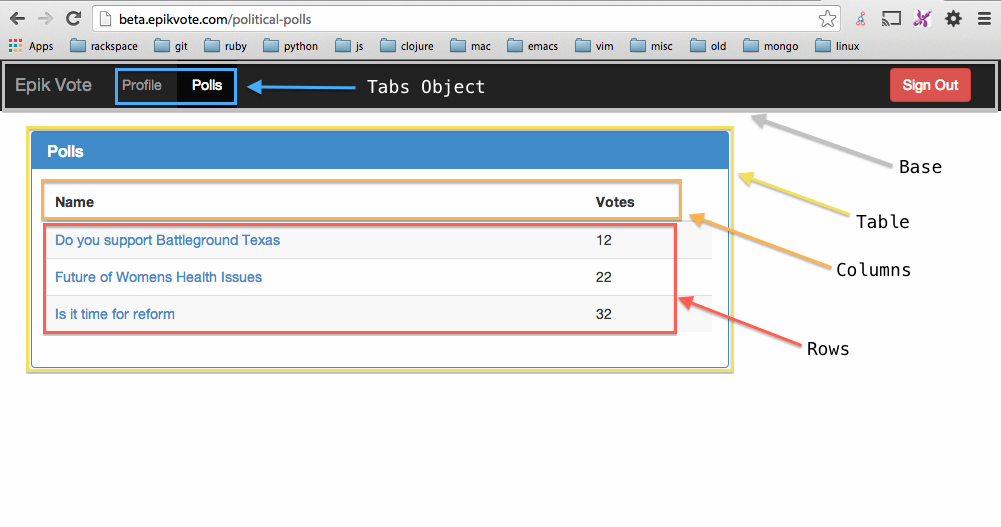Click the page icon in the address bar
Image resolution: width=1001 pixels, height=527 pixels.
[x=106, y=19]
